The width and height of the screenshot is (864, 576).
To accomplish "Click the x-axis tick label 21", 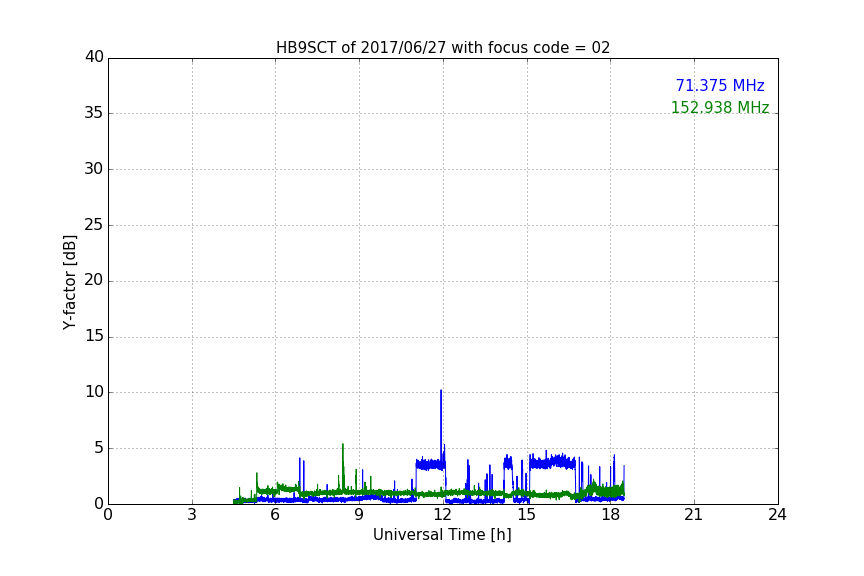I will pyautogui.click(x=693, y=515).
